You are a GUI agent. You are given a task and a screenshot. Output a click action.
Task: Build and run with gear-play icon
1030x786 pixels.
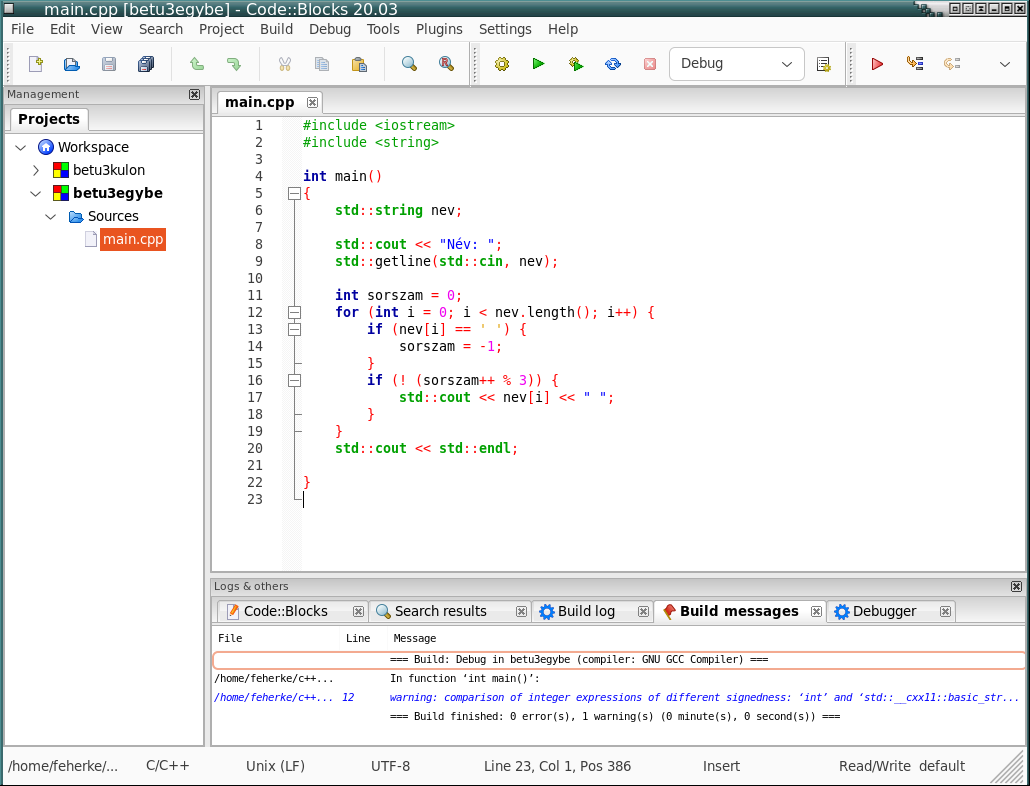point(576,64)
